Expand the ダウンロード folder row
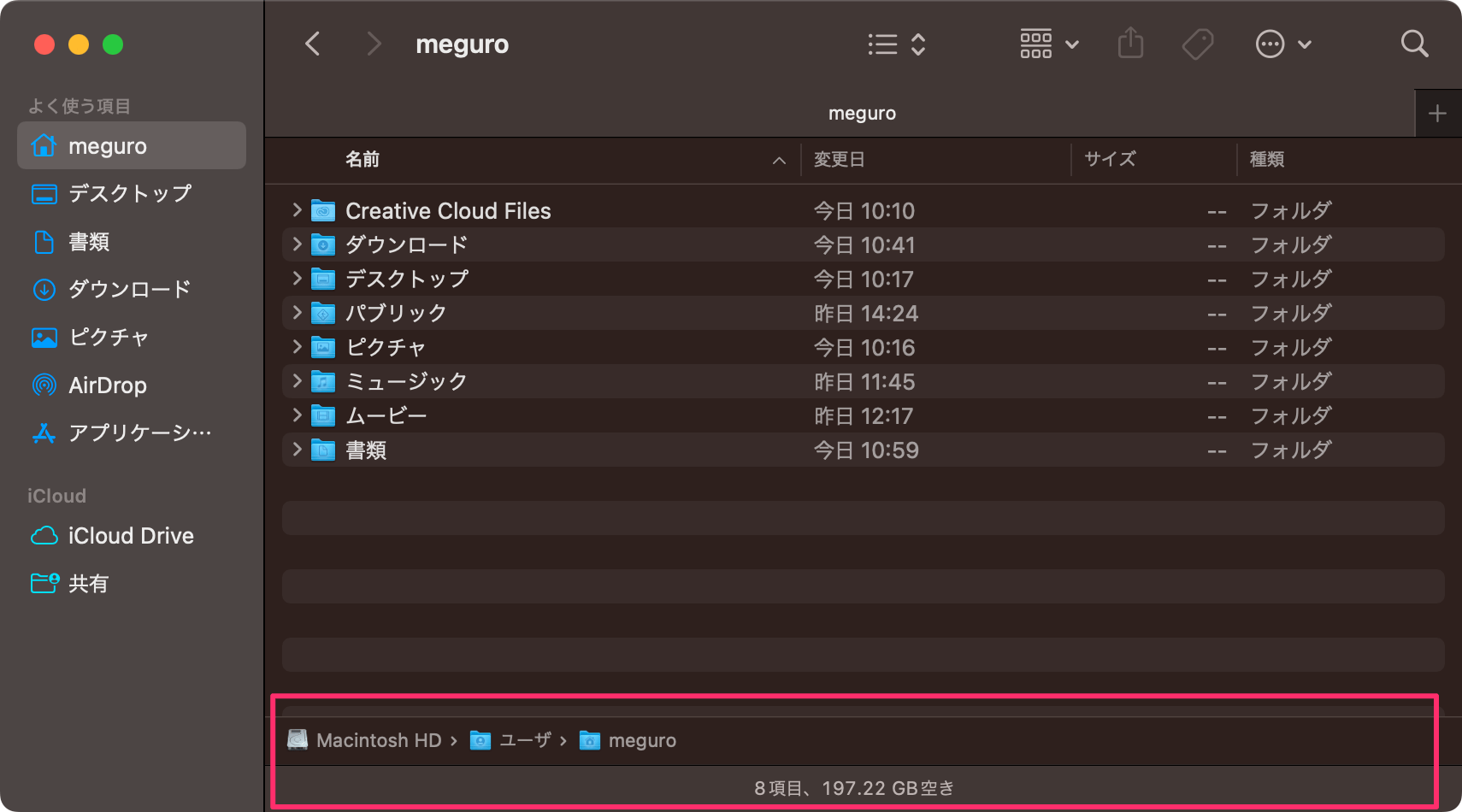Screen dimensions: 1462x812 coord(297,244)
